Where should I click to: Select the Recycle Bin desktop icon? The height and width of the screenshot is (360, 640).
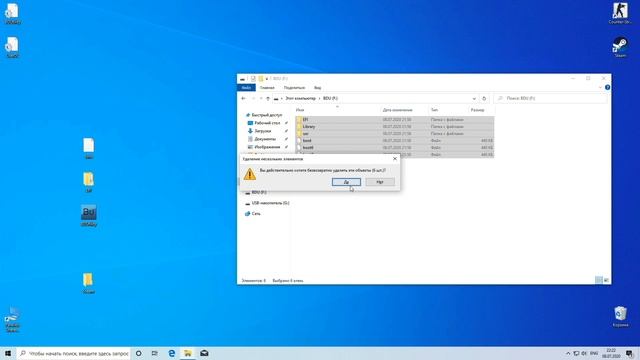coord(620,317)
